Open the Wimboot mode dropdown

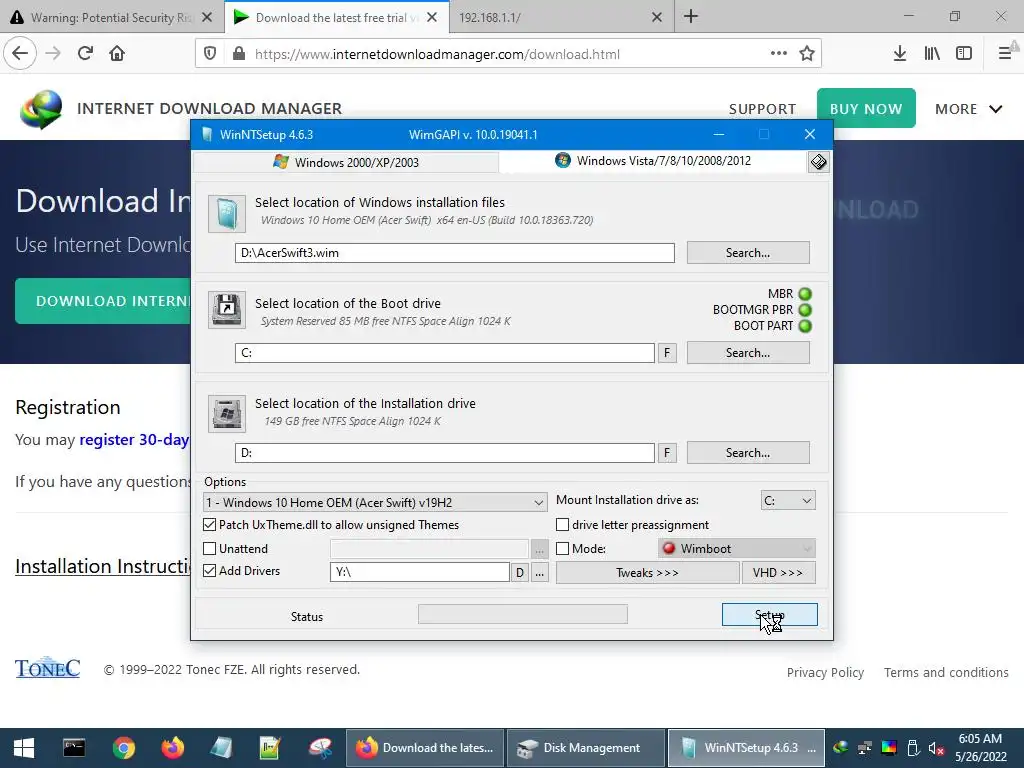[x=737, y=549]
